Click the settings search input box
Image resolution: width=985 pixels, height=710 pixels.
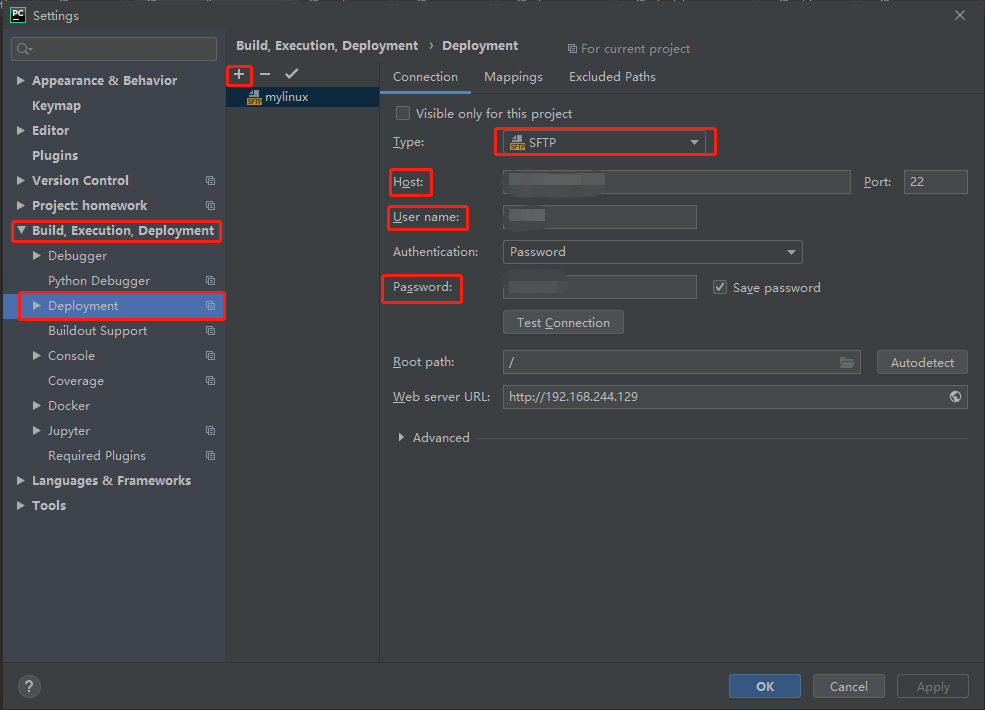point(114,49)
